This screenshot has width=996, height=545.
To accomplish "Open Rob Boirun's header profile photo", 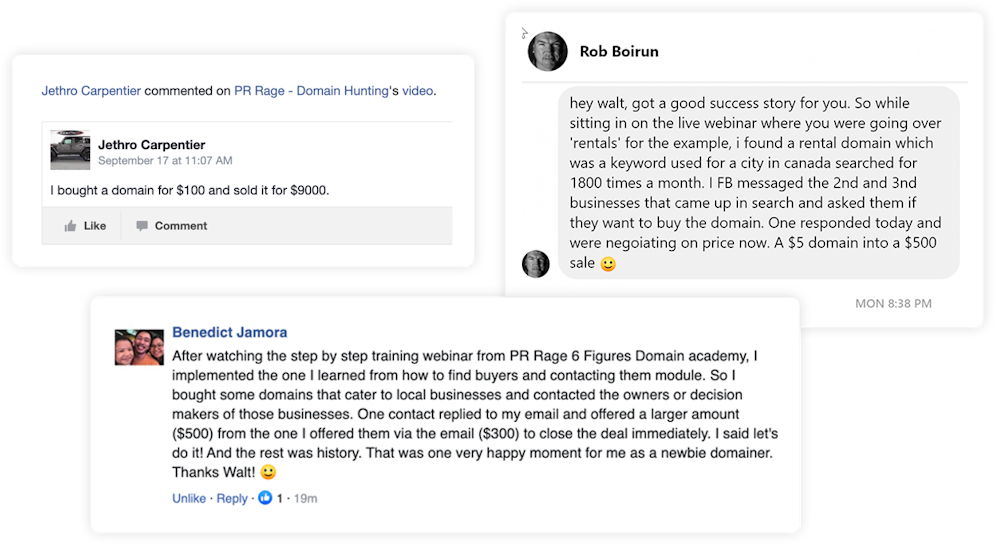I will [x=547, y=51].
